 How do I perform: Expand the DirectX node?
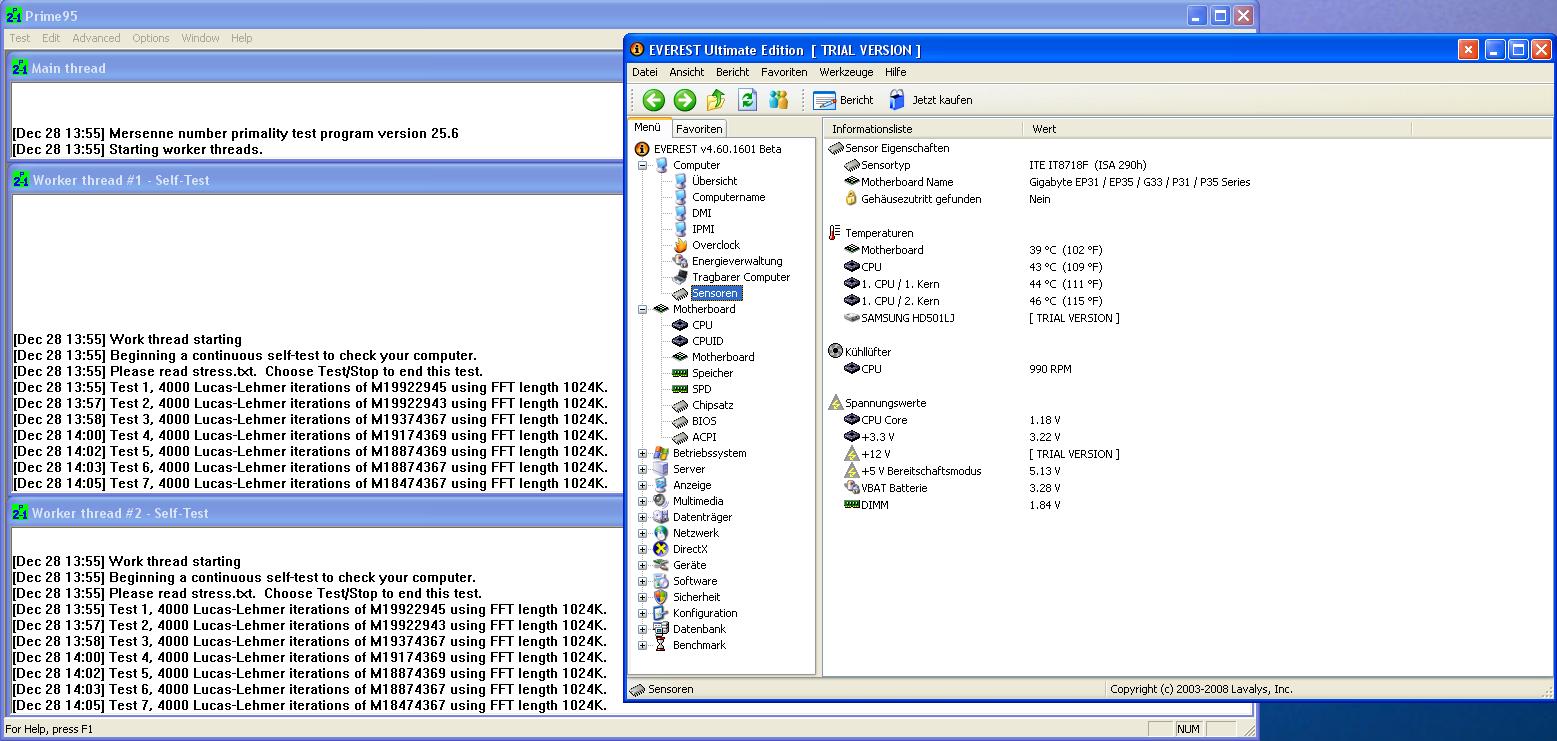[642, 549]
